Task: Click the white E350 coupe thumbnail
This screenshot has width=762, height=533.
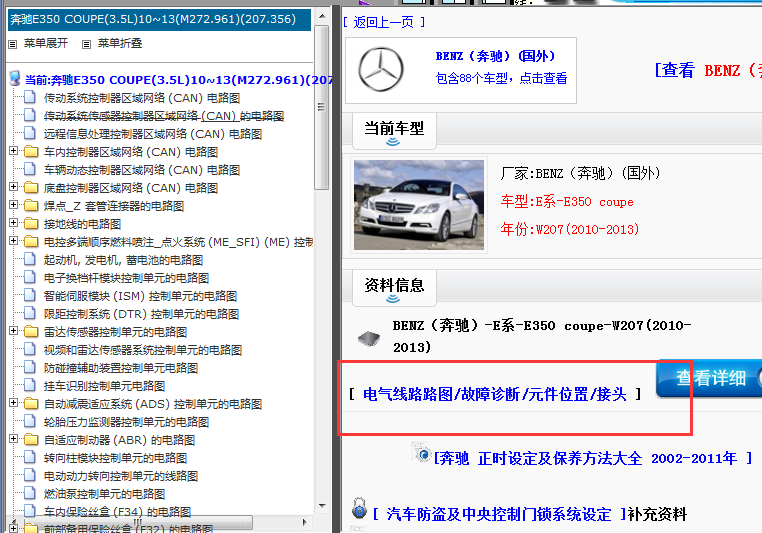Action: tap(418, 205)
